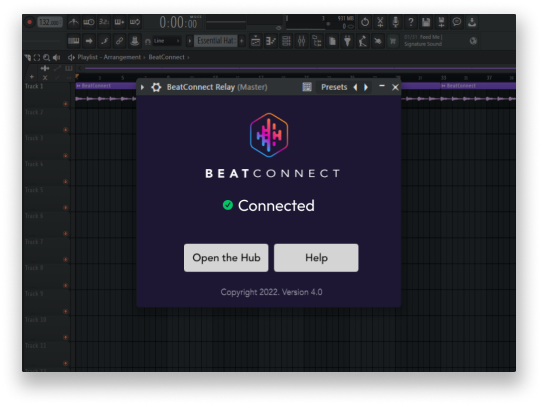Mute Track 5 with its orange dot
Viewport: 542px width, 406px height.
(x=65, y=208)
